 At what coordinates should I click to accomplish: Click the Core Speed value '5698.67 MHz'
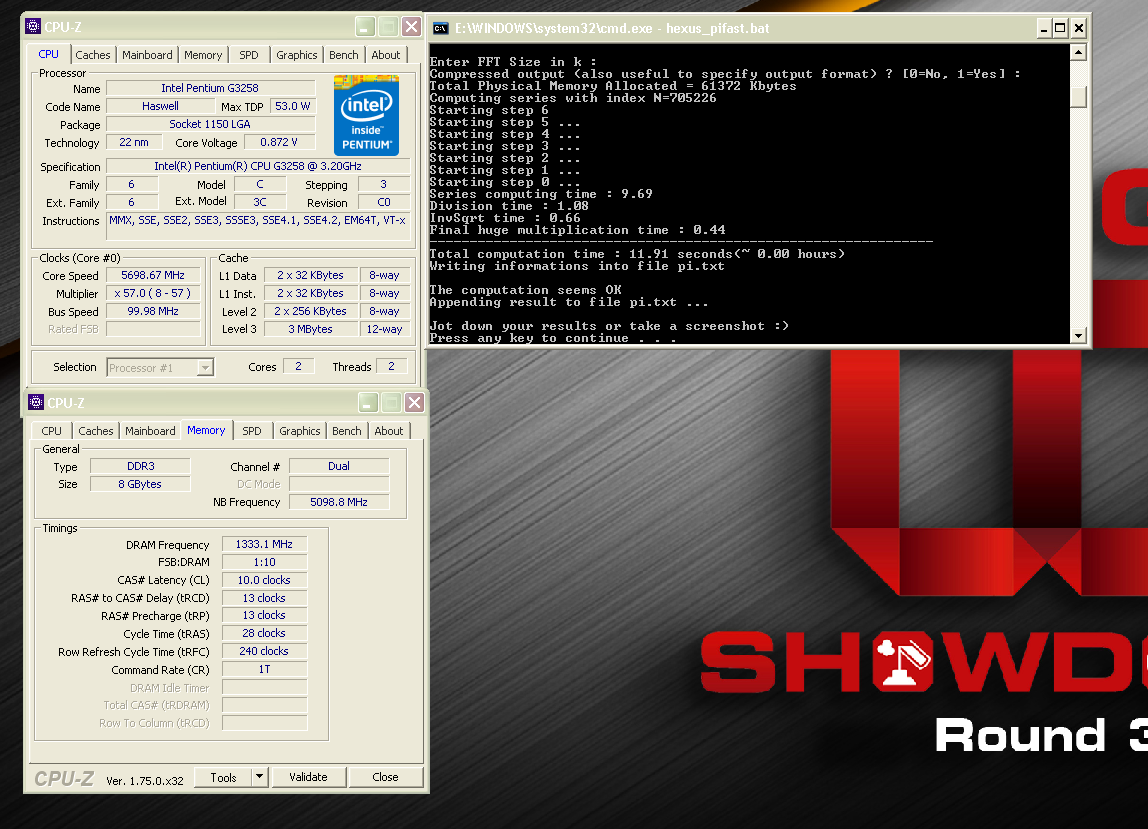pyautogui.click(x=153, y=275)
